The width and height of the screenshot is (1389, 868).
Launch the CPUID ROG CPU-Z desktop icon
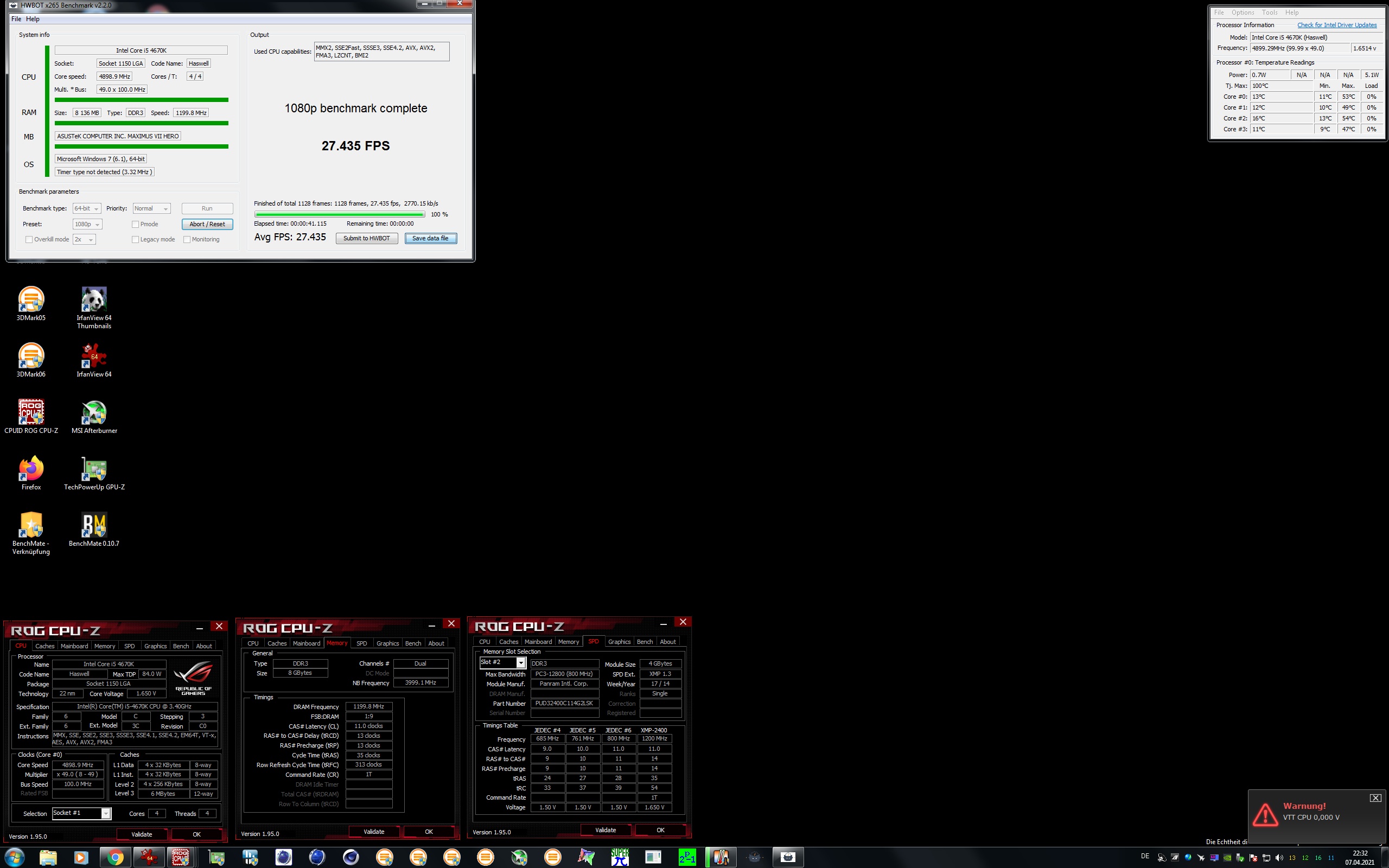point(31,416)
